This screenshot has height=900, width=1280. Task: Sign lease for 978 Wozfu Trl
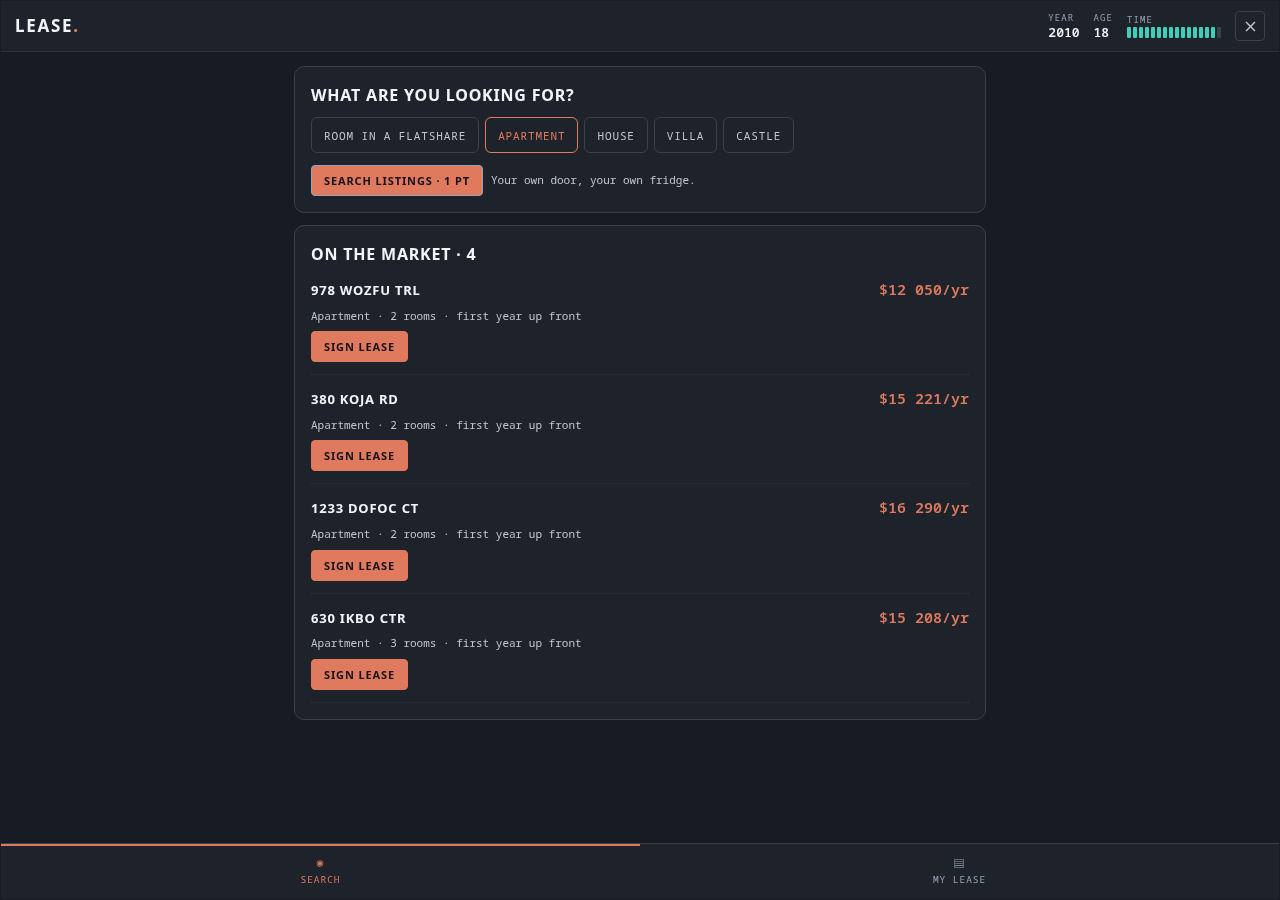tap(359, 347)
